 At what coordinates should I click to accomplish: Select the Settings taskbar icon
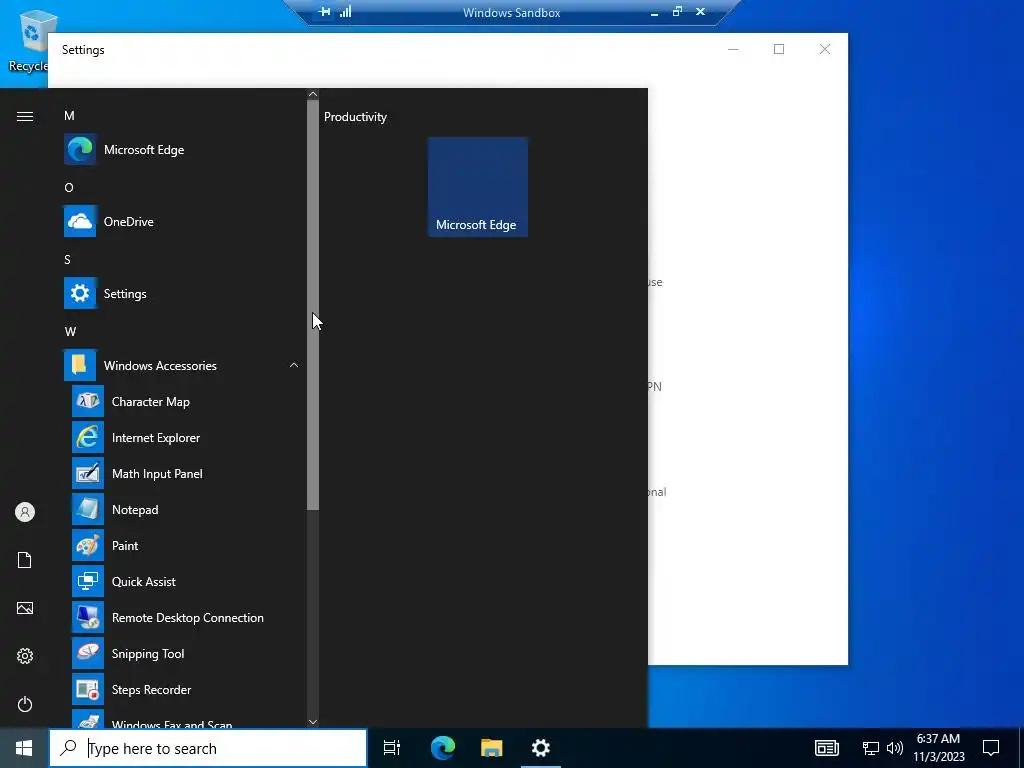(x=541, y=748)
